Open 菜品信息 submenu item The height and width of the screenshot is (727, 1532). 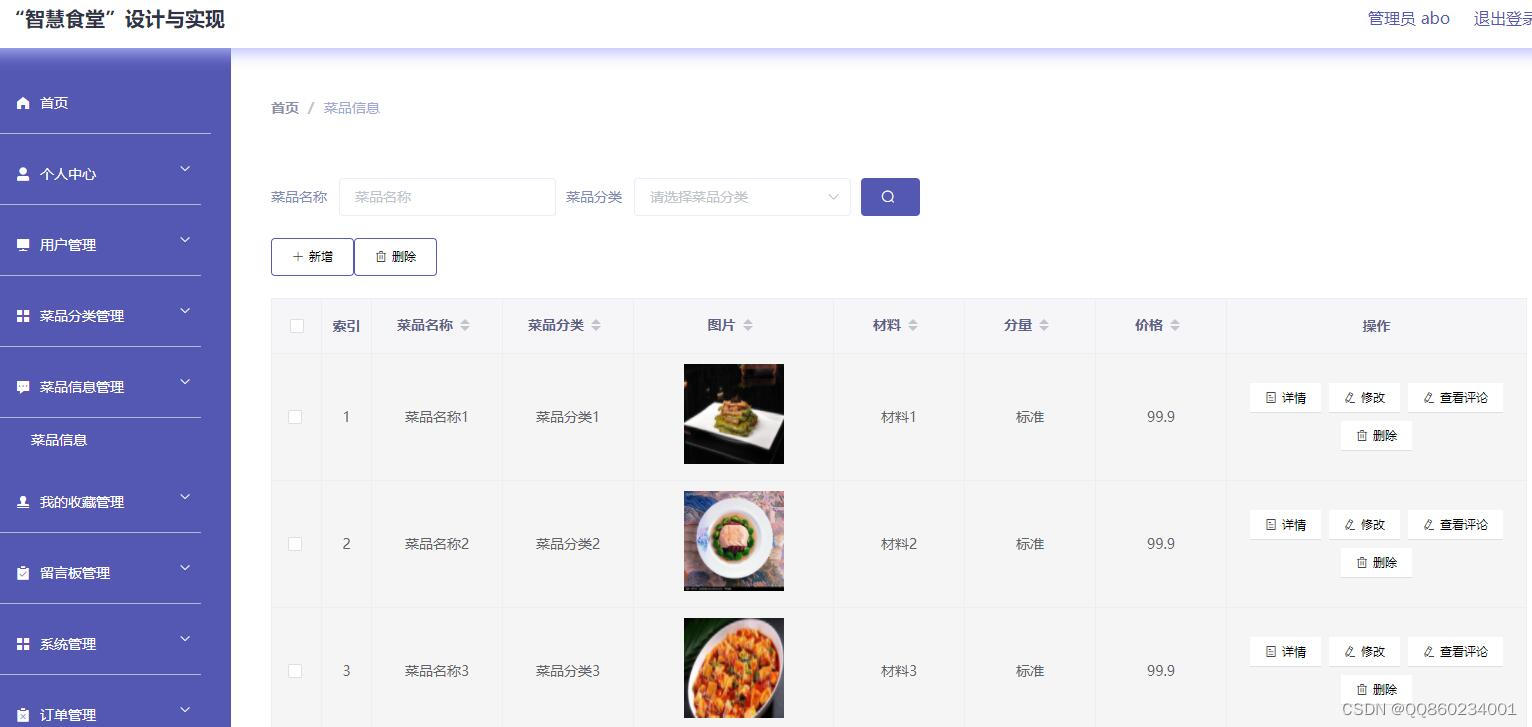pyautogui.click(x=59, y=439)
